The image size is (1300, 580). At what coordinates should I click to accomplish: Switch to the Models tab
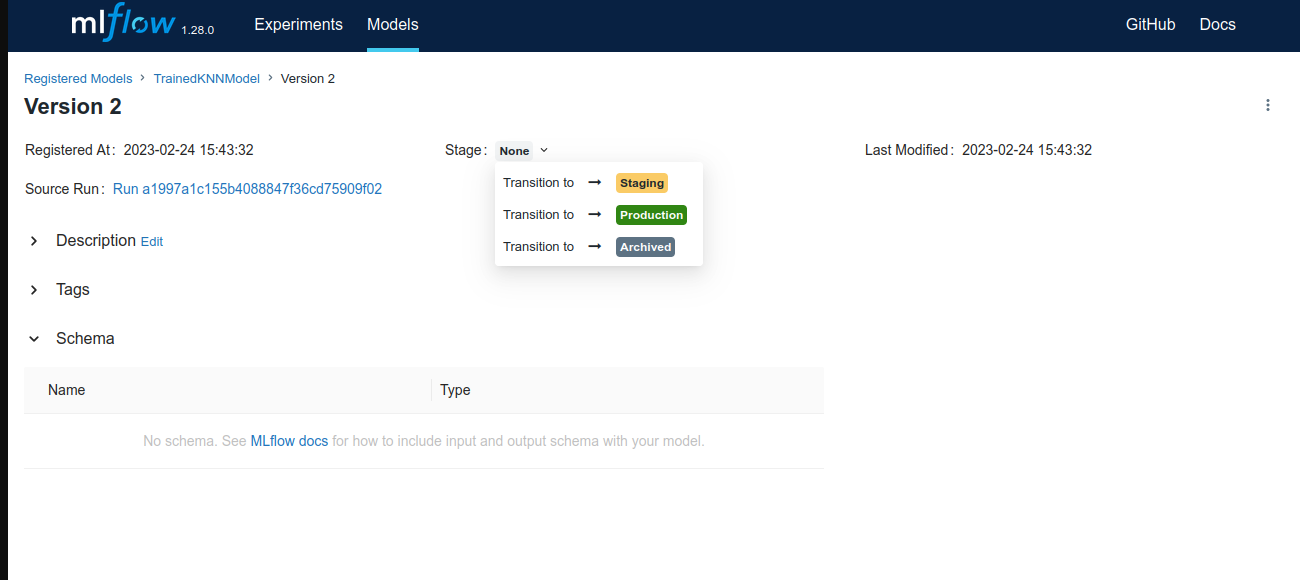[392, 24]
